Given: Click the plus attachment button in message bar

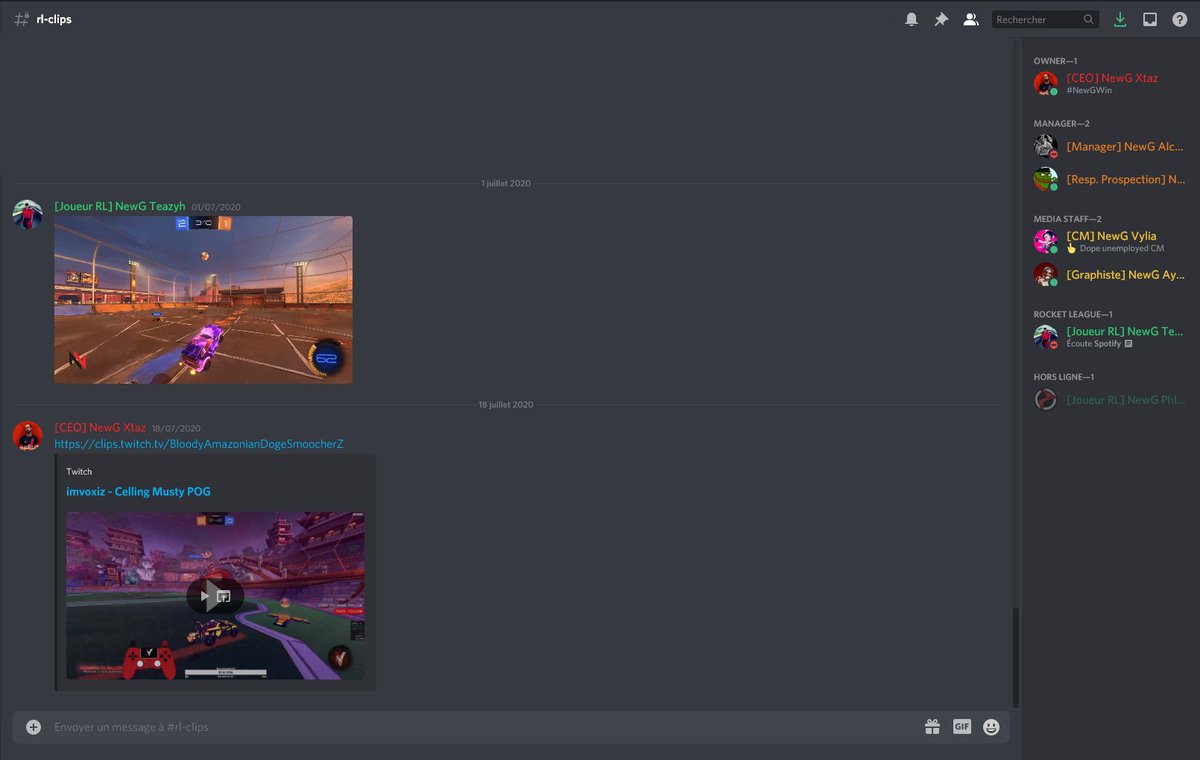Looking at the screenshot, I should click(x=33, y=727).
